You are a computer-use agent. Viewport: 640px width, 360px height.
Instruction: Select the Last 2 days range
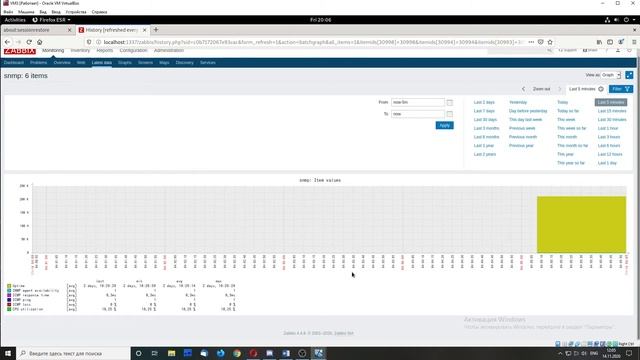[x=484, y=102]
